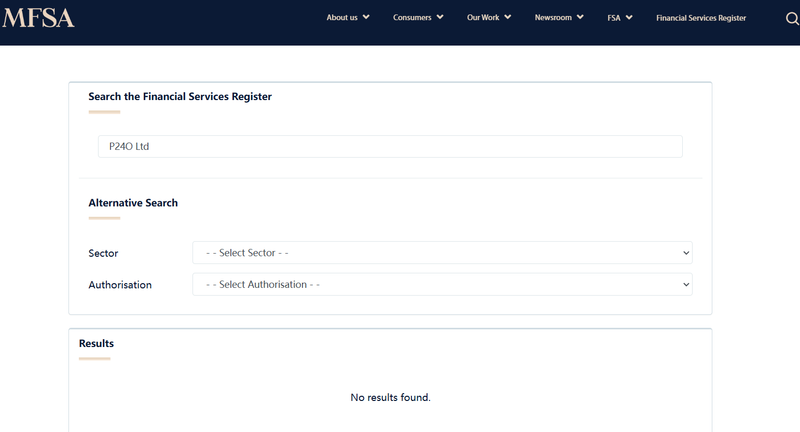Go to MFSA logo homepage
The image size is (800, 432).
click(x=38, y=18)
